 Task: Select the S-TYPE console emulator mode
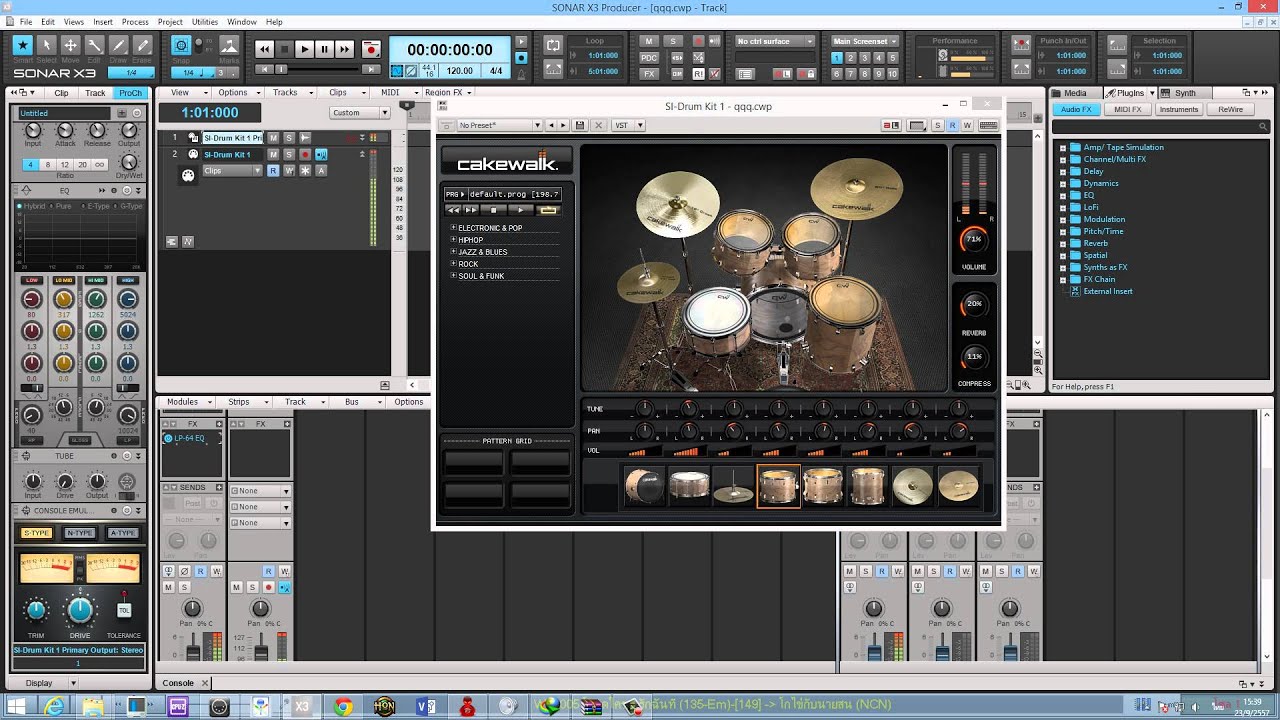[36, 533]
